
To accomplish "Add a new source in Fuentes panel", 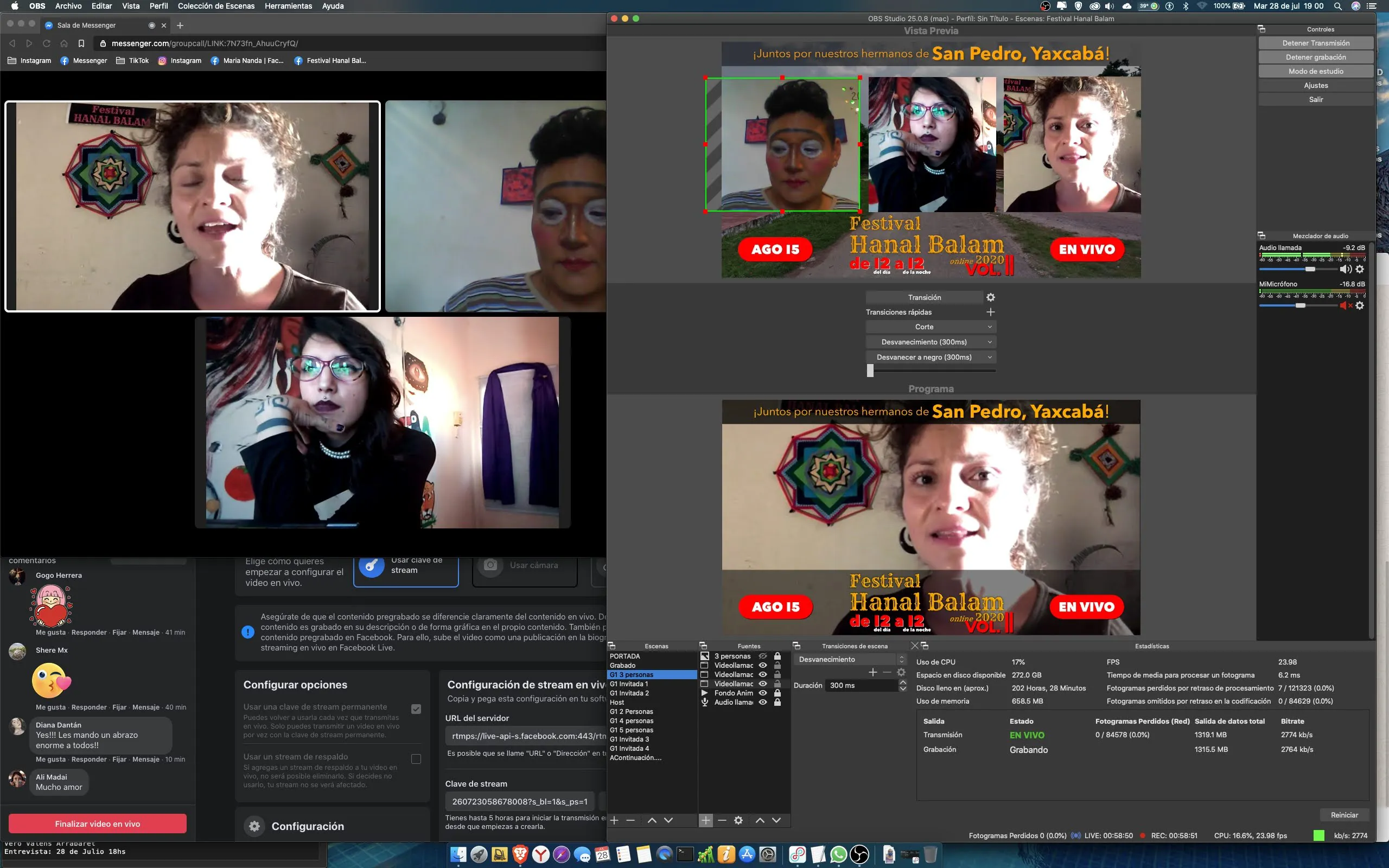I will 706,820.
